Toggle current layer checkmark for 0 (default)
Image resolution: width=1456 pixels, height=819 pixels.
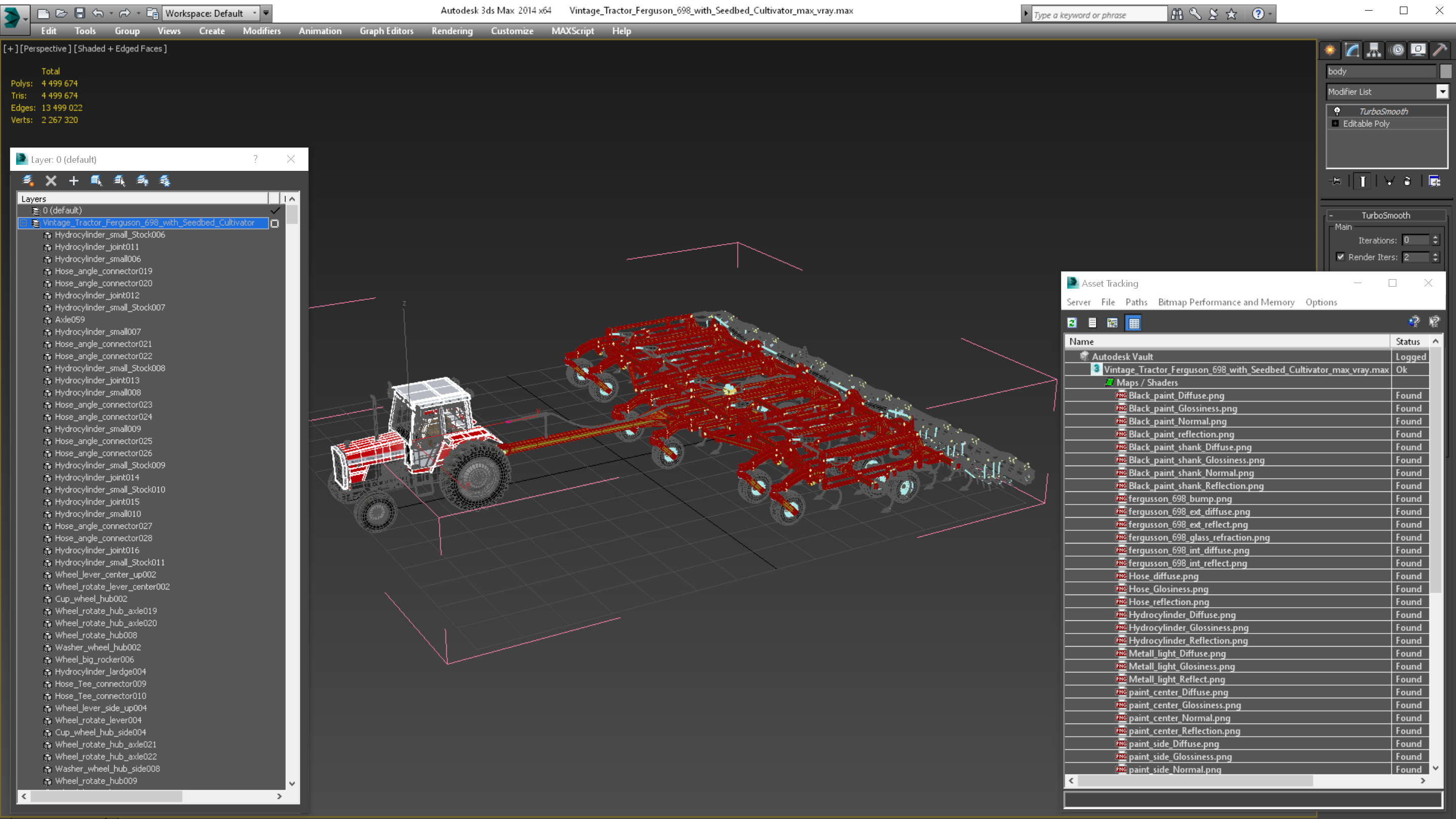[275, 210]
